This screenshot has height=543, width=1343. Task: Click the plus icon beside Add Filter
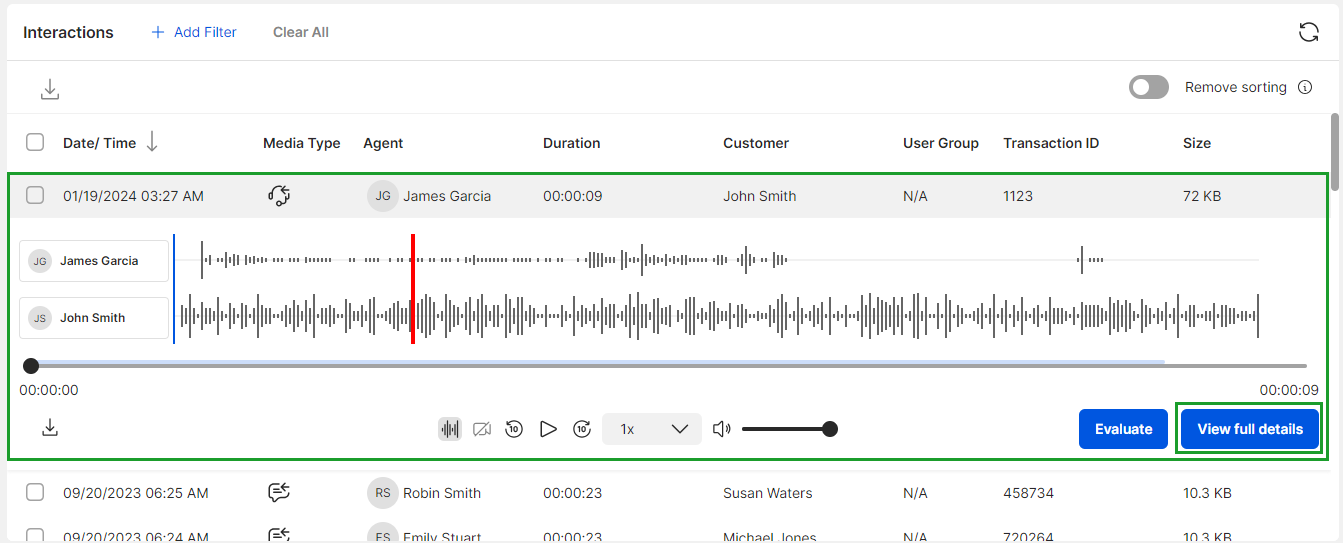pos(157,32)
